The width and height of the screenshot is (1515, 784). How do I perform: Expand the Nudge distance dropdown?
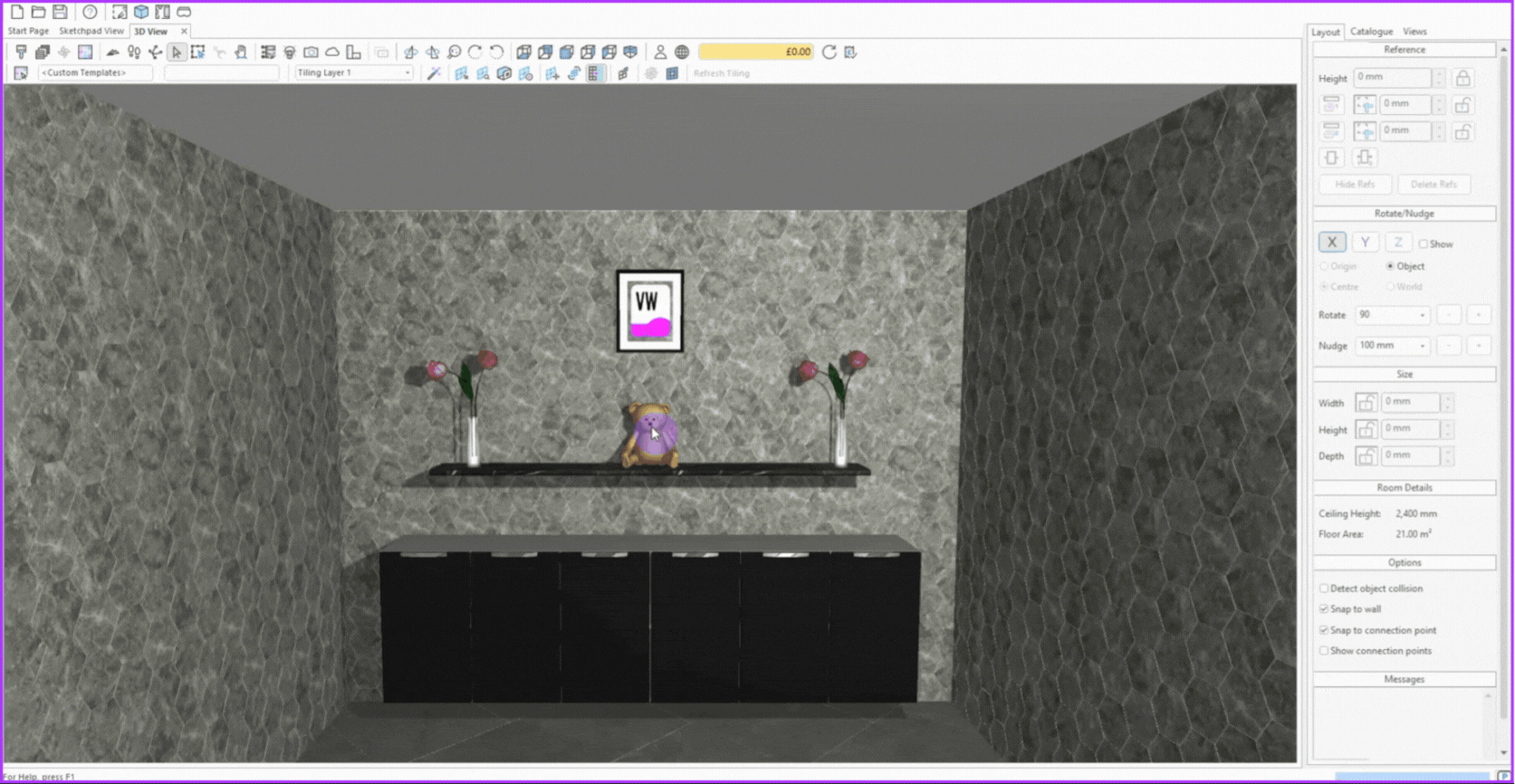[x=1422, y=346]
